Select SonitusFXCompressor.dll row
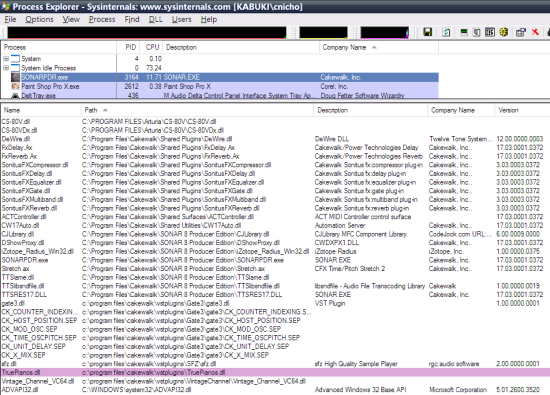Viewport: 550px width, 395px height. [x=275, y=165]
